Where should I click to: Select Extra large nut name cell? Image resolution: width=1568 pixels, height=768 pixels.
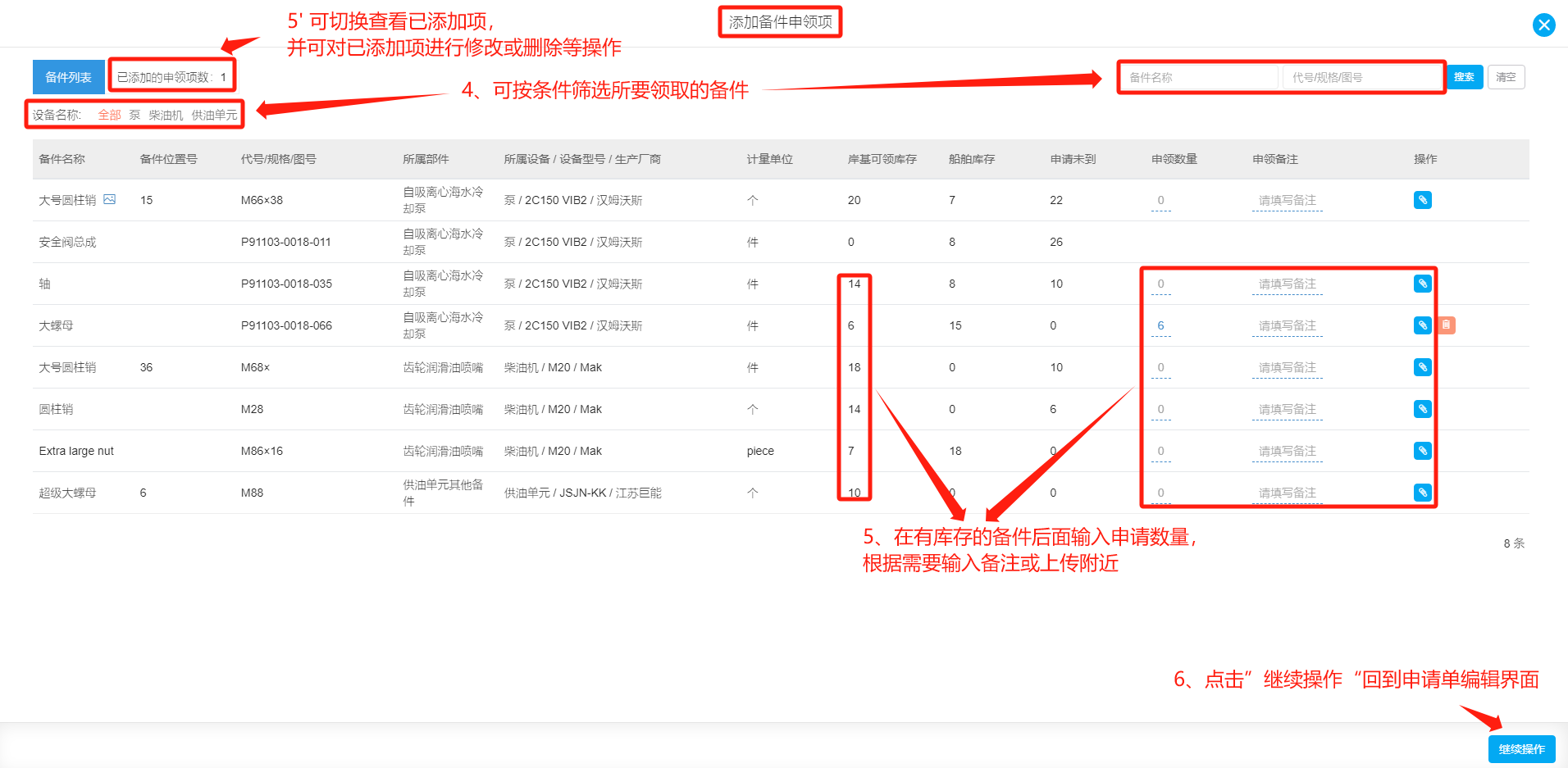pos(76,451)
